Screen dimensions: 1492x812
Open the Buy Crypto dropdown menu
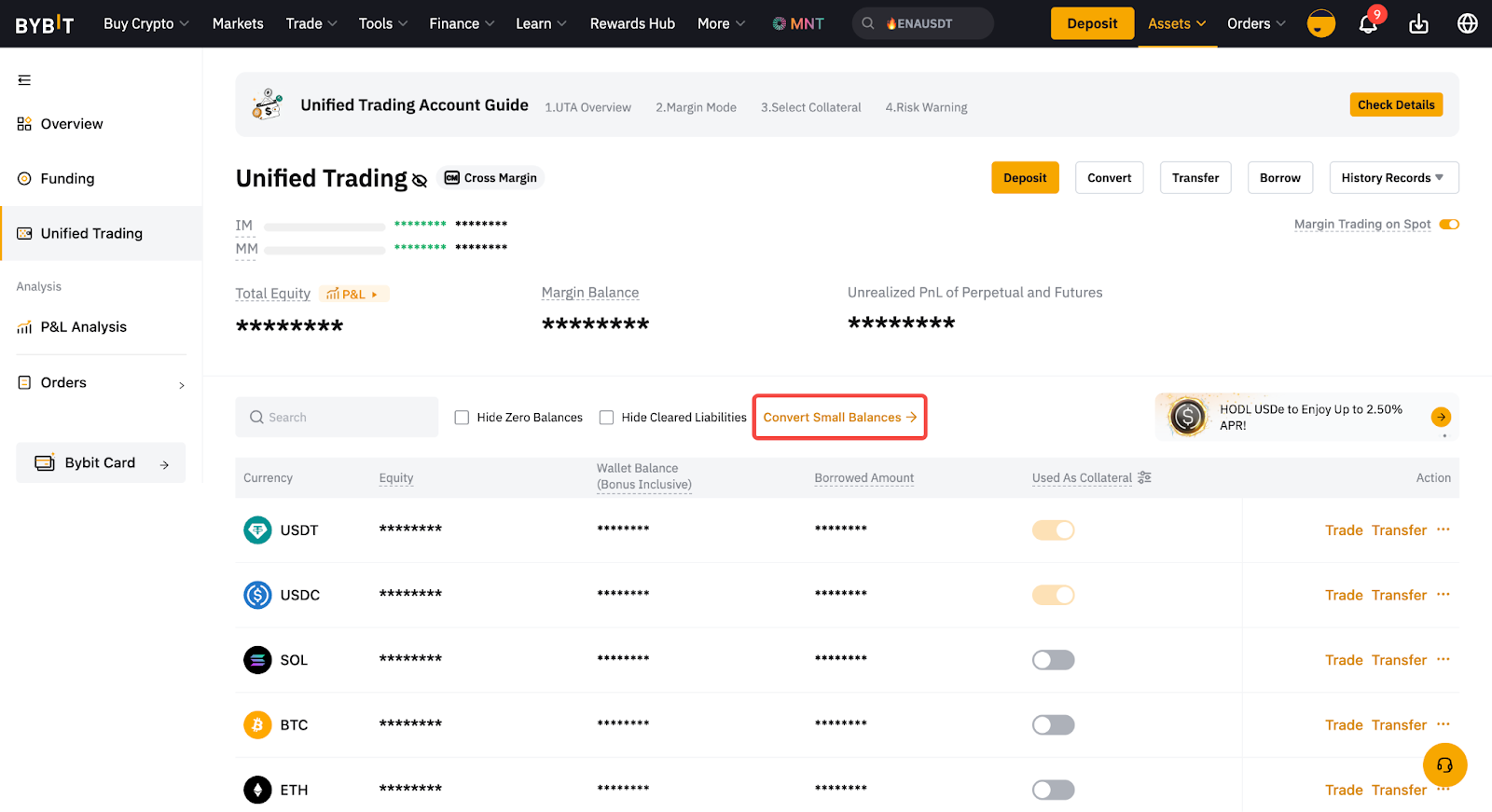click(145, 23)
